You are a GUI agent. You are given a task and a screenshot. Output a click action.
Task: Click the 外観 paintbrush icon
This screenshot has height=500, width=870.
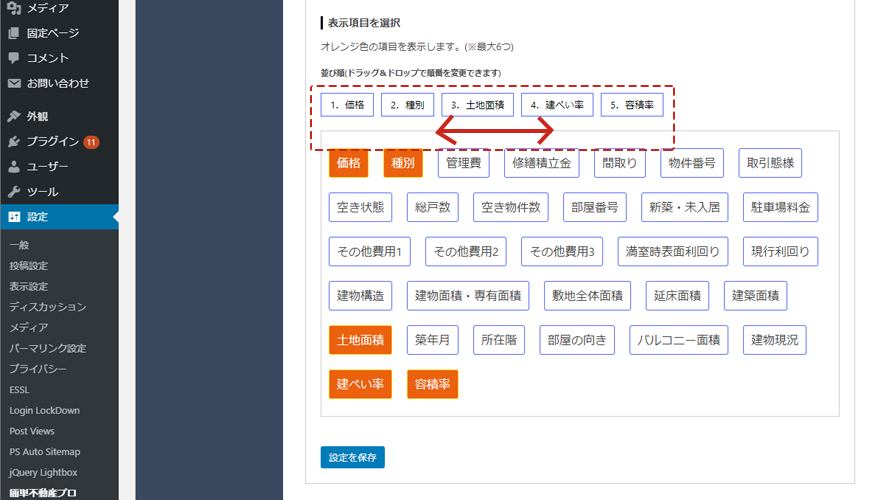(x=14, y=116)
